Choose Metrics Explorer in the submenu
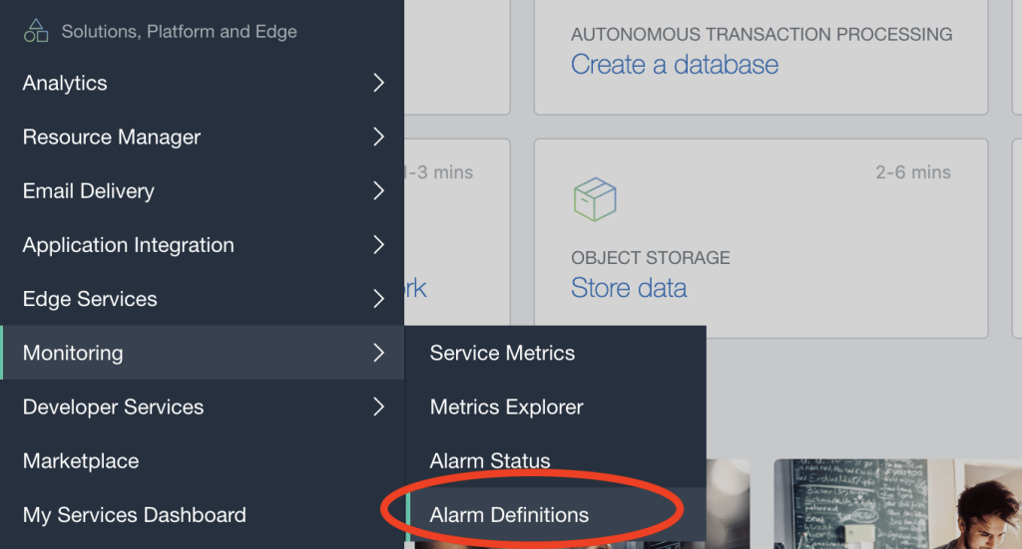1022x549 pixels. point(506,407)
